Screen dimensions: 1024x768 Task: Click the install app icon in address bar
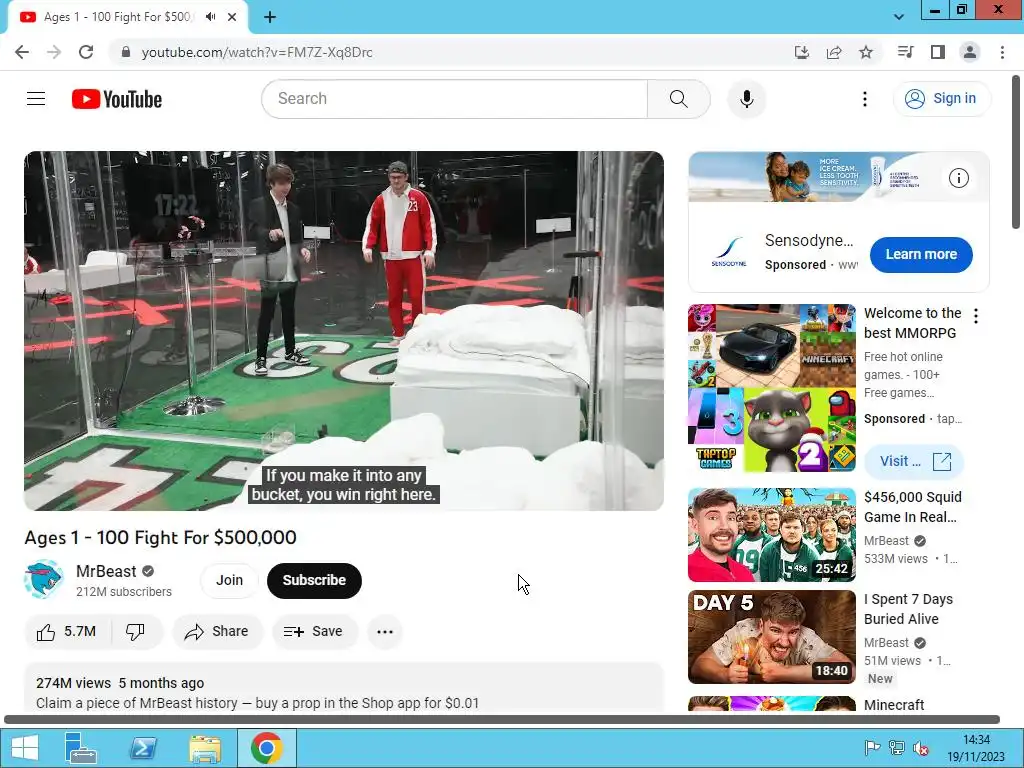click(x=801, y=52)
